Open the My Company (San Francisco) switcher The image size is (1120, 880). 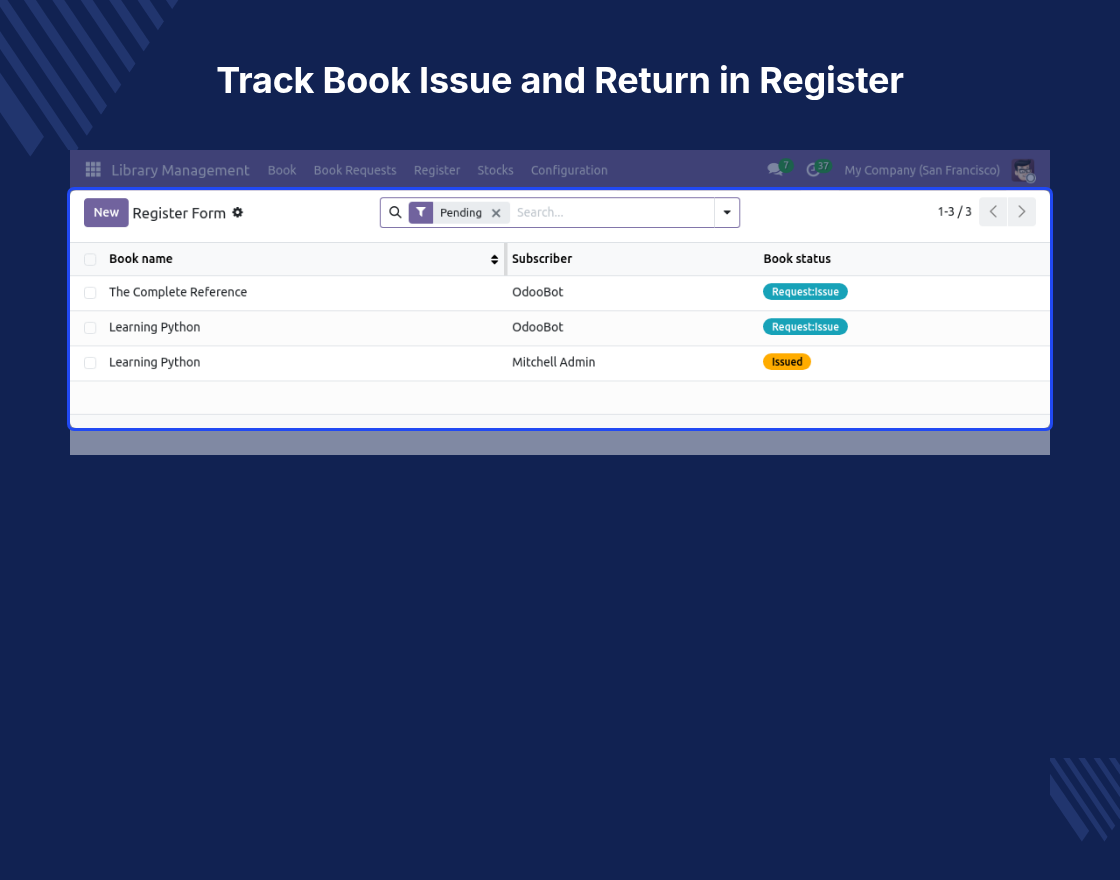point(921,170)
